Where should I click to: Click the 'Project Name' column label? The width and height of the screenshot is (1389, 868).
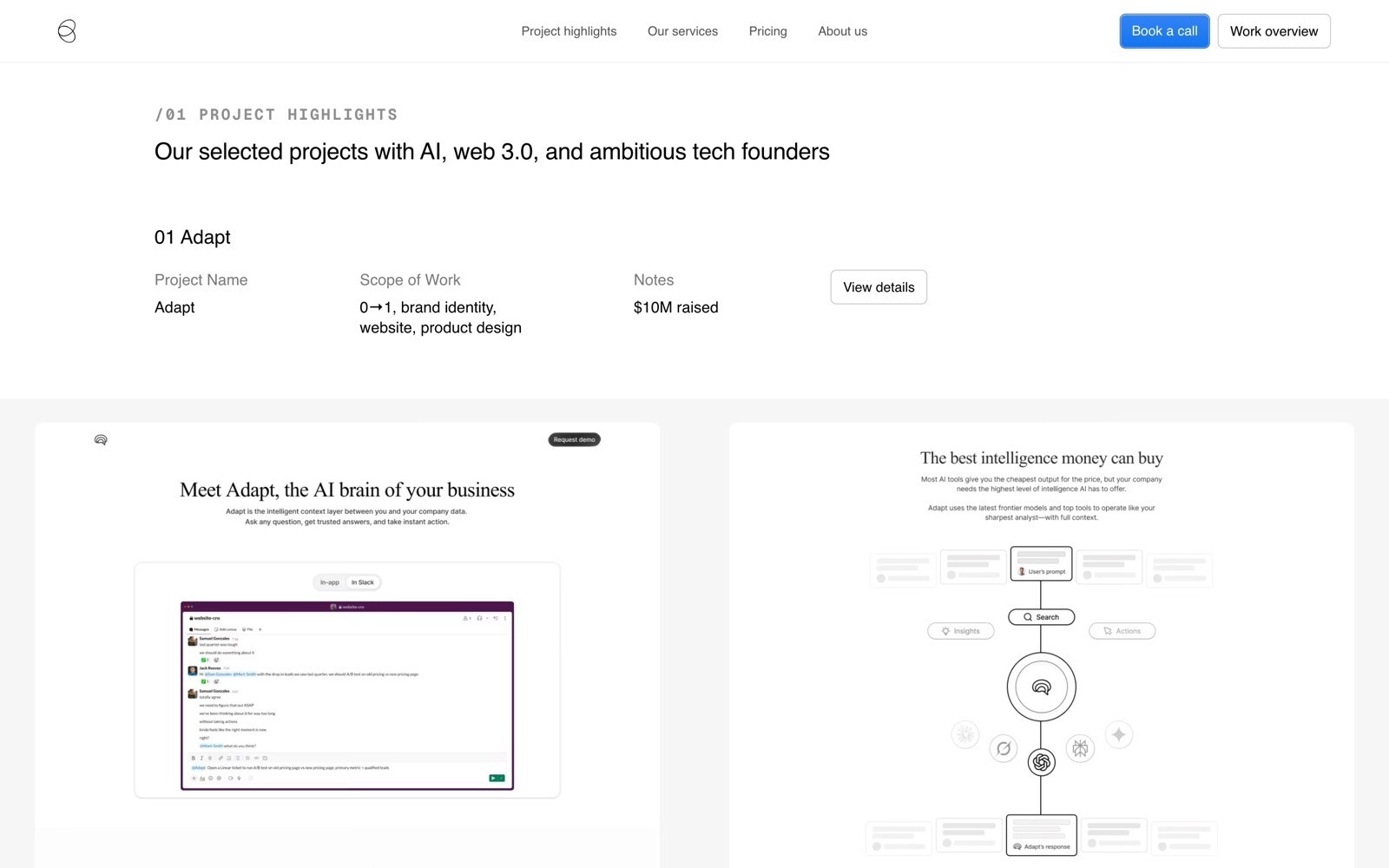[x=201, y=279]
